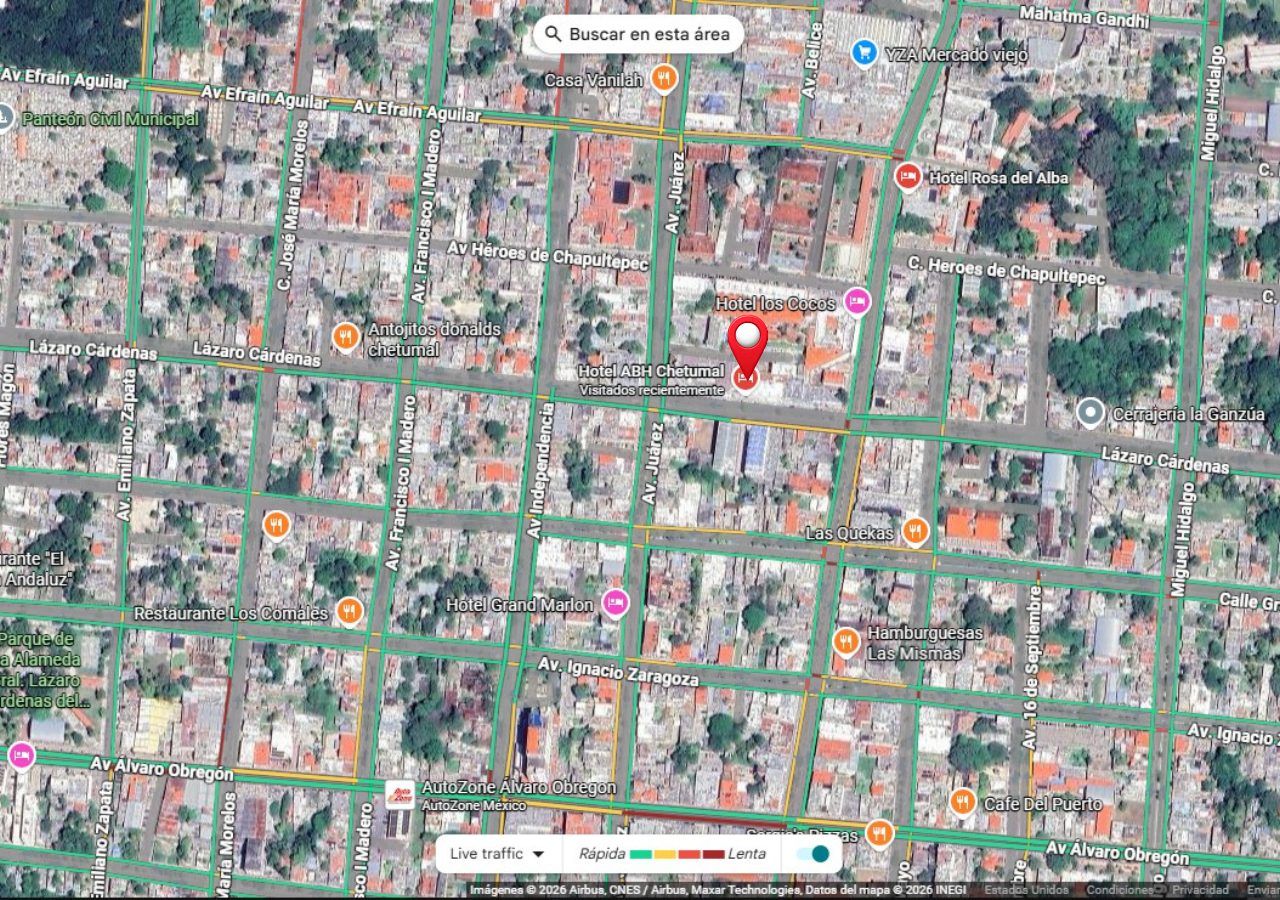This screenshot has height=900, width=1280.
Task: Click the pink Hotel los Cocos marker
Action: (856, 301)
